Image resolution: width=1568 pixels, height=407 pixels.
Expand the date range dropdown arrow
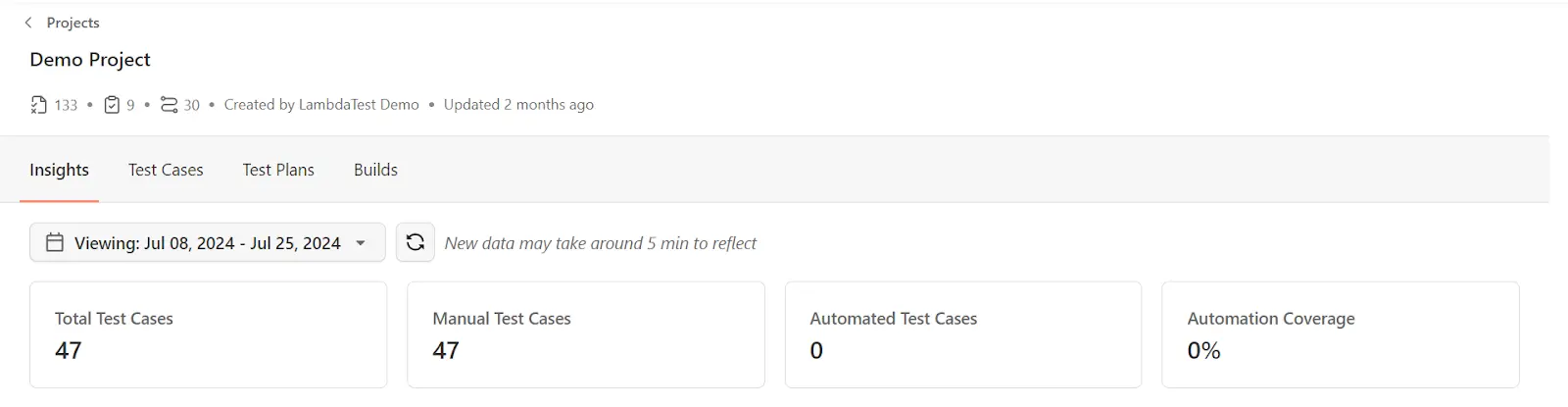[361, 243]
